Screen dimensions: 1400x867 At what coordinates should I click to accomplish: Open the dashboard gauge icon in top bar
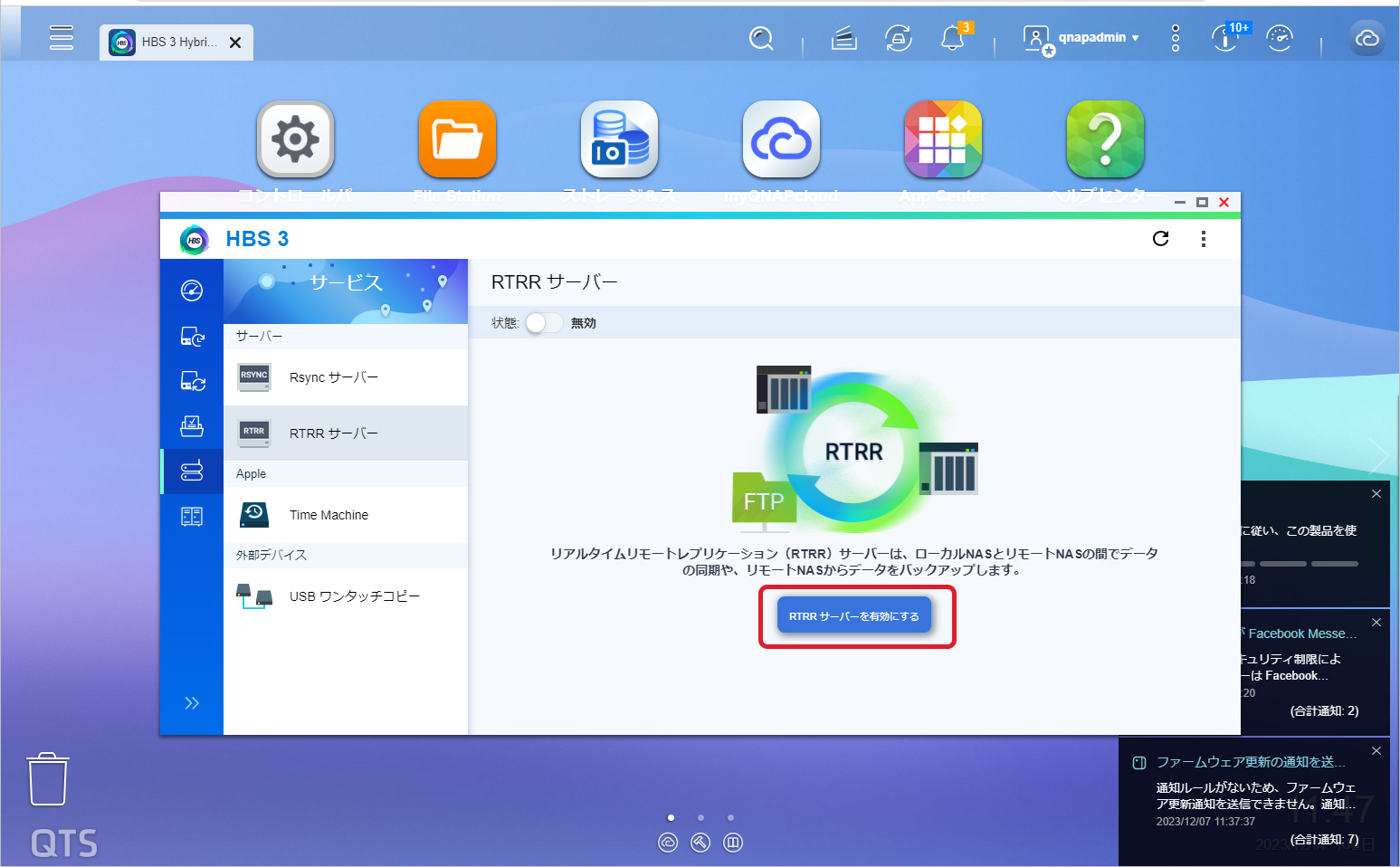1280,38
